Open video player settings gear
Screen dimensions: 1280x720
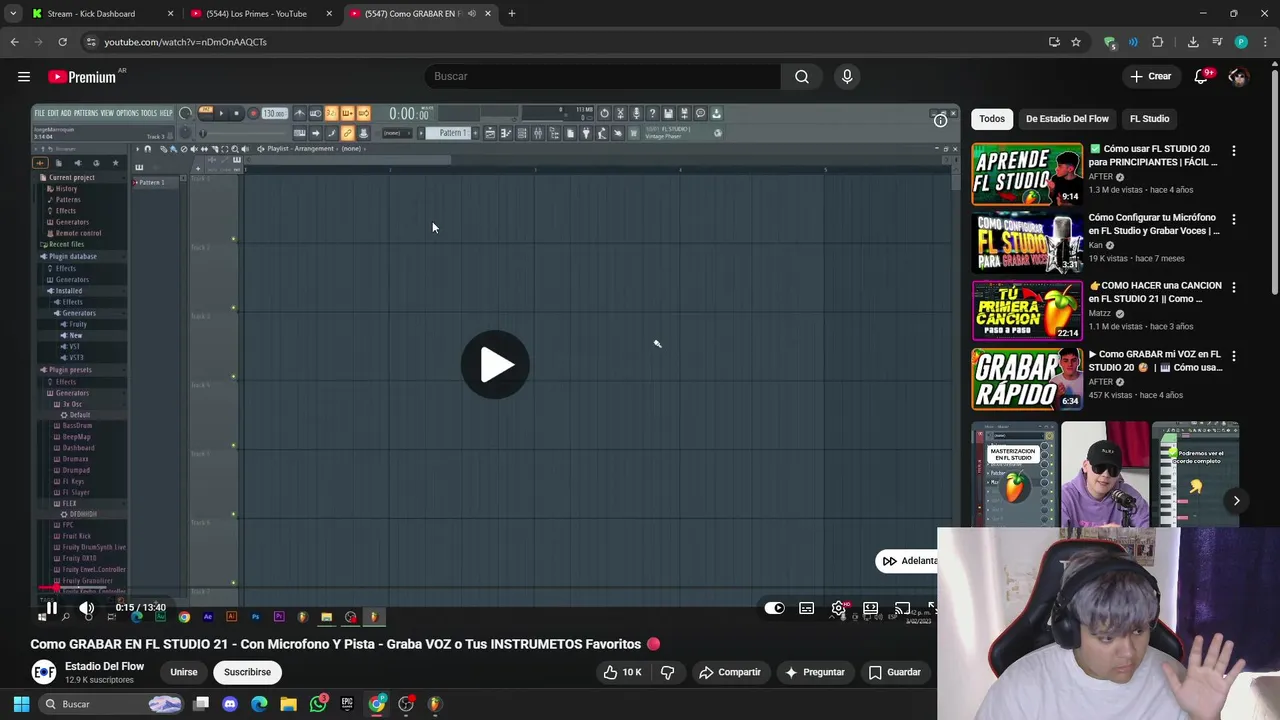(838, 608)
